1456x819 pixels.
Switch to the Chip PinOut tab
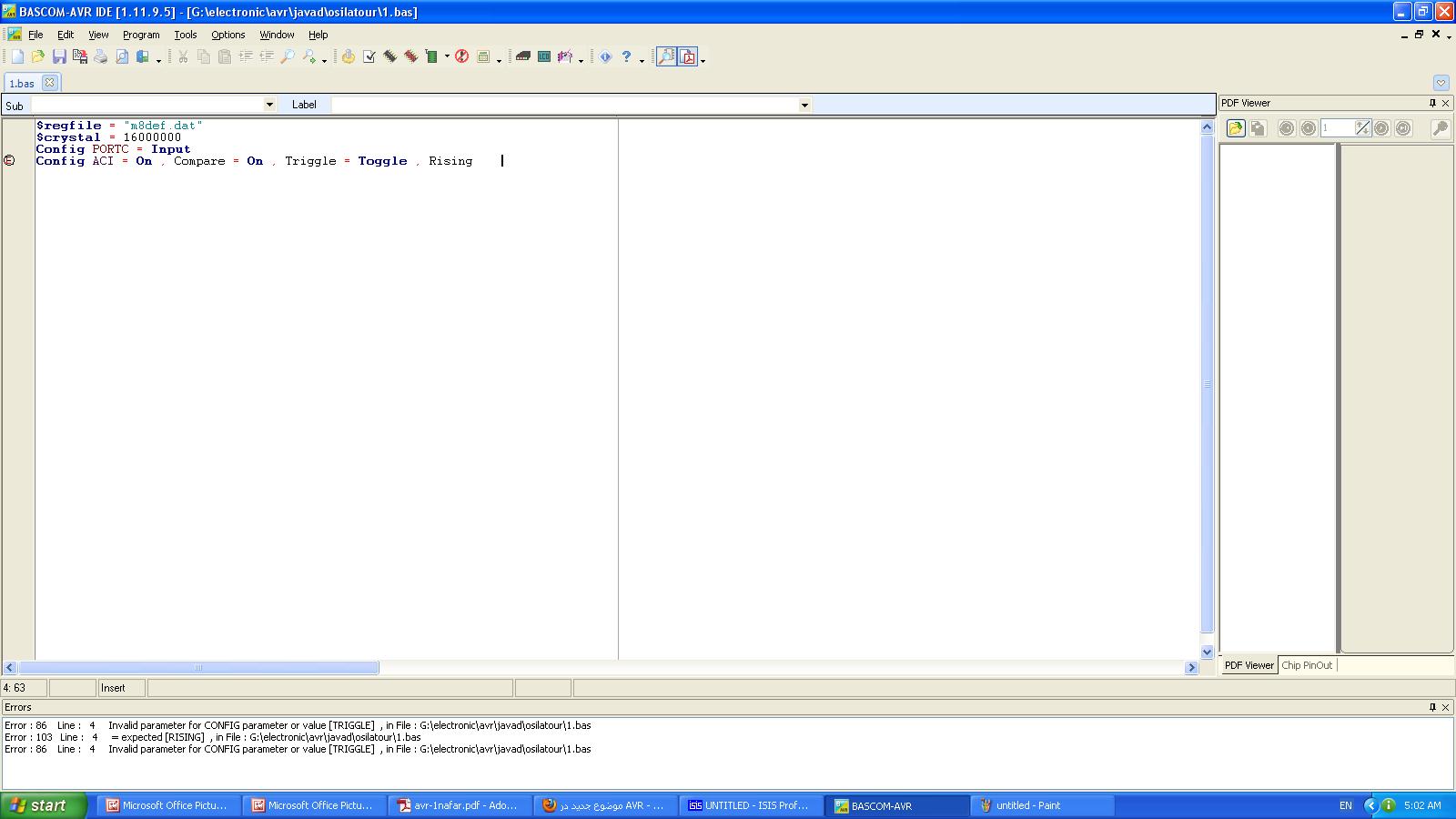coord(1307,665)
